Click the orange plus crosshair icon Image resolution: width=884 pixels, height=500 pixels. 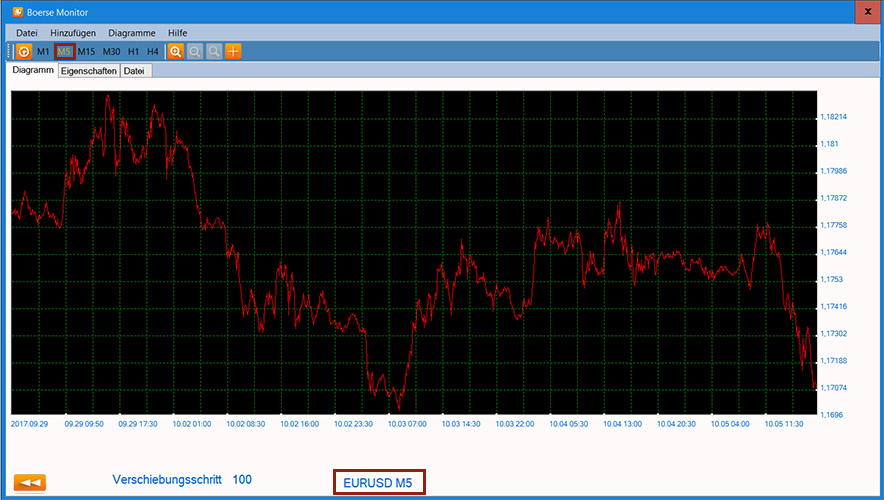233,51
